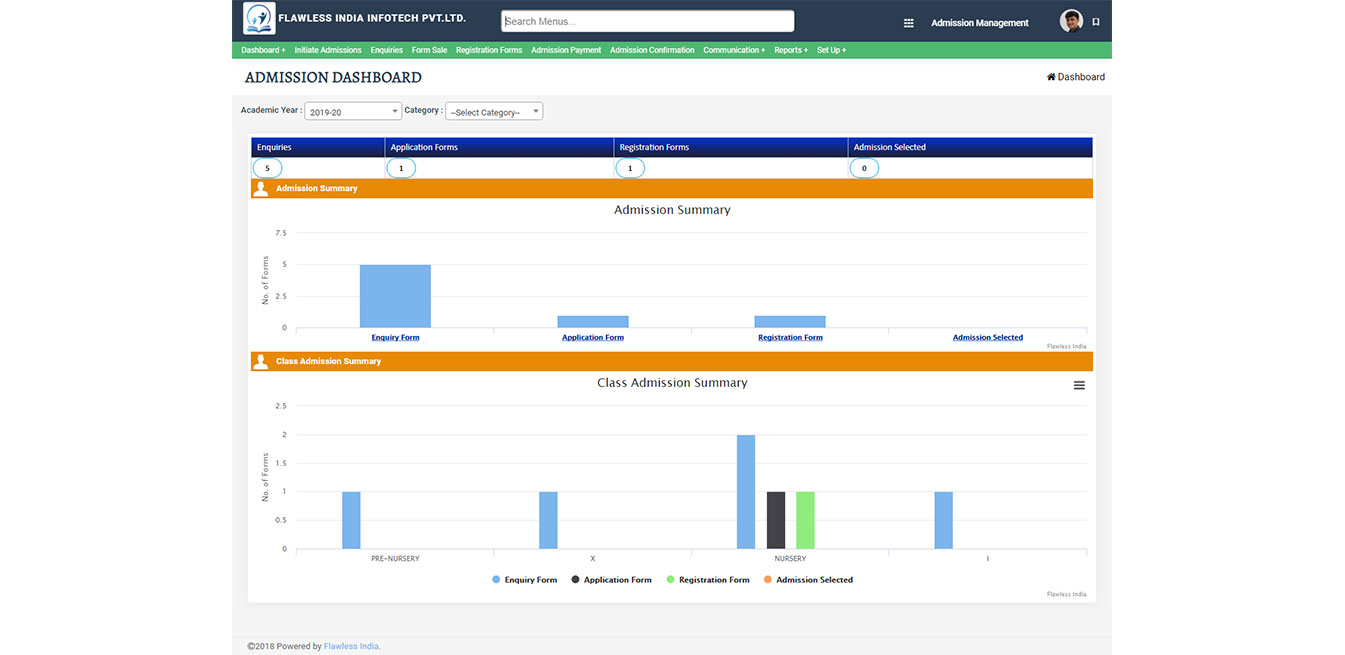Open the apps grid icon
The height and width of the screenshot is (655, 1345).
click(x=908, y=23)
